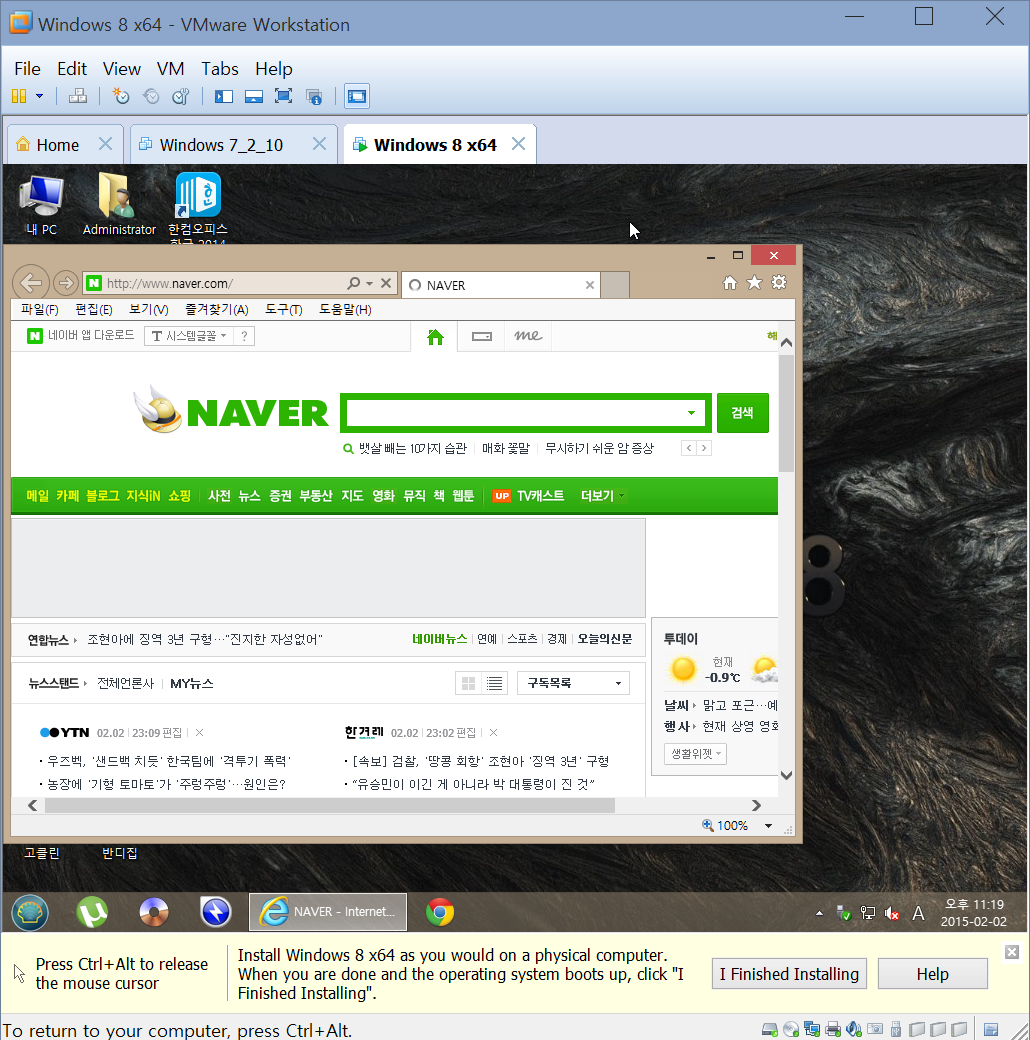
Task: Open the Naver me tab
Action: click(528, 337)
